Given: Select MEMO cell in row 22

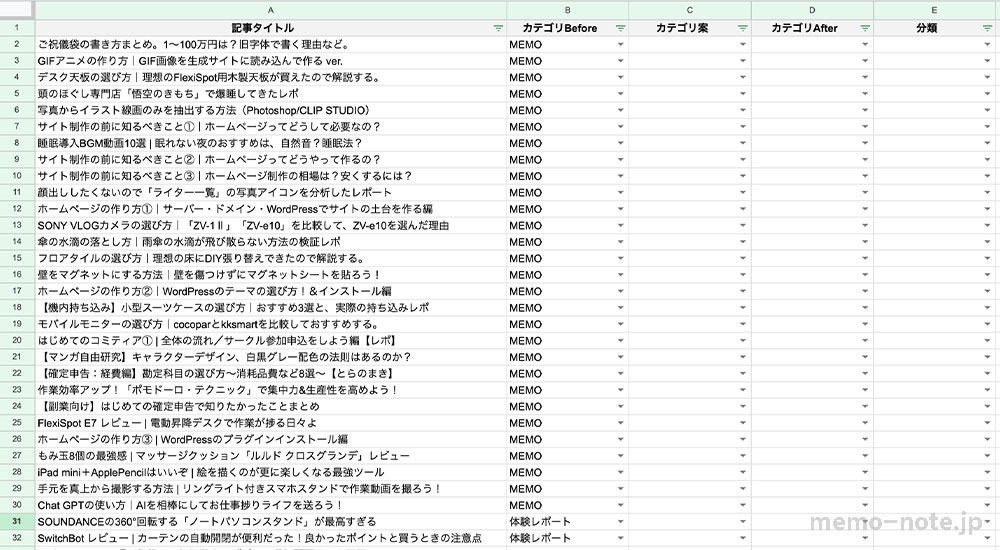Looking at the screenshot, I should (568, 374).
